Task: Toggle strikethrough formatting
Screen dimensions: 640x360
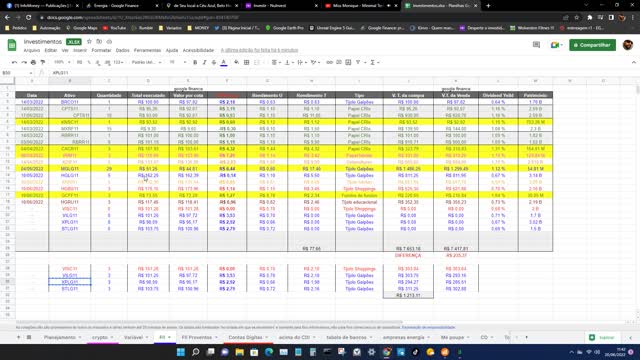Action: (x=214, y=62)
